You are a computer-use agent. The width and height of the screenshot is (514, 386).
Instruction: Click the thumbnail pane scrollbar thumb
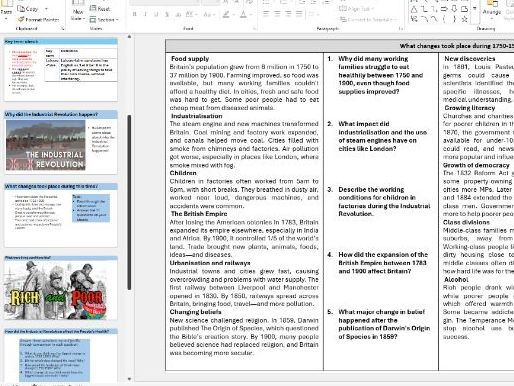129,202
